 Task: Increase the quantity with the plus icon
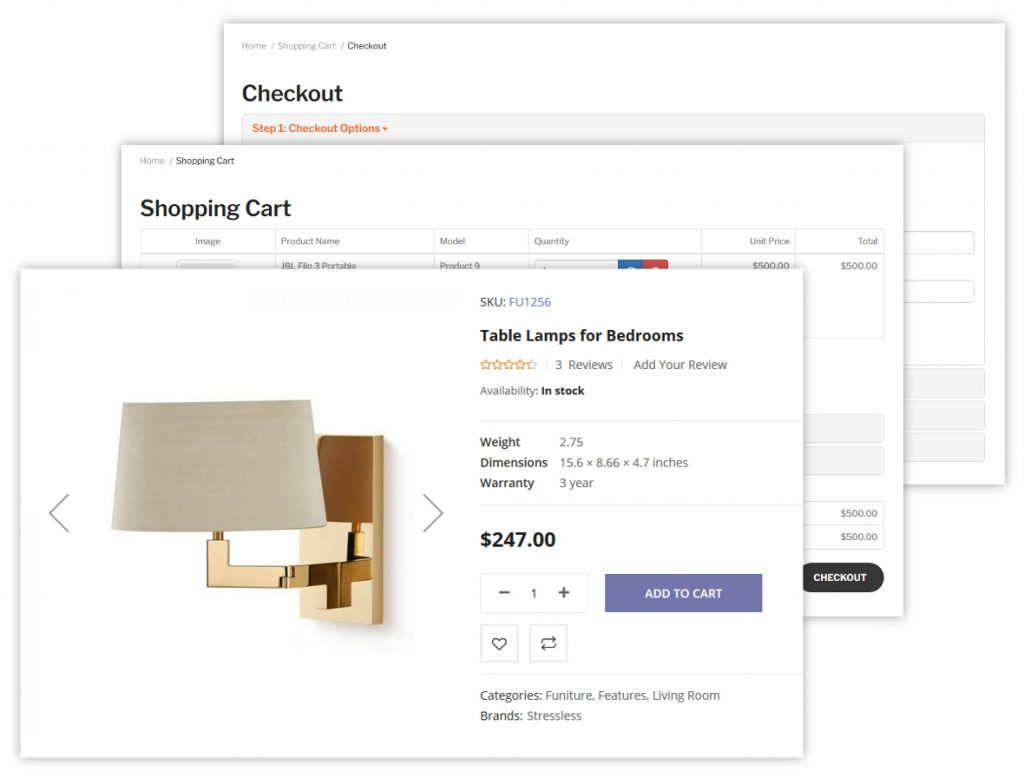(563, 593)
